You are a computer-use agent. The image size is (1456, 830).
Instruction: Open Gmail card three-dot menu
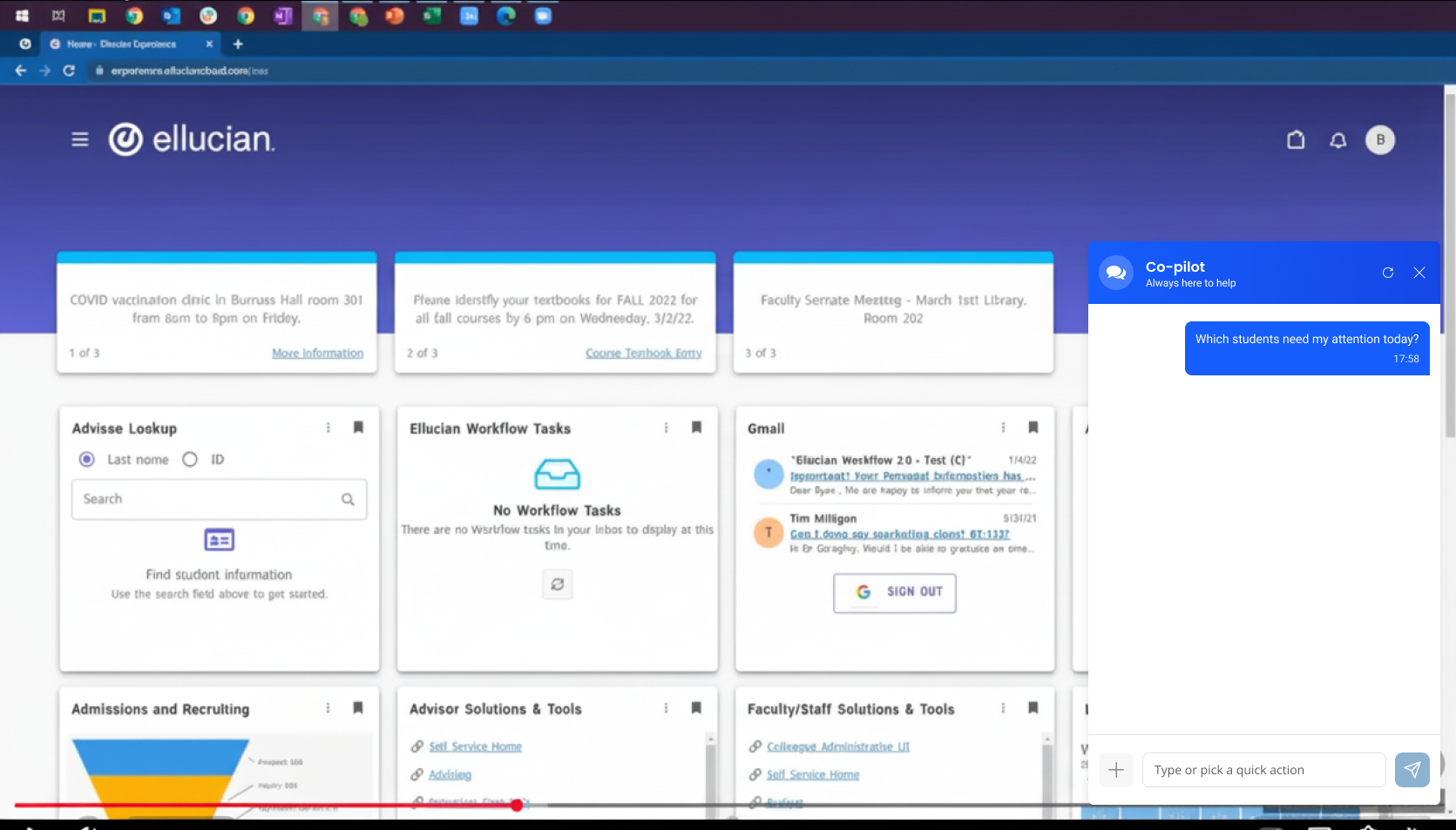1004,428
